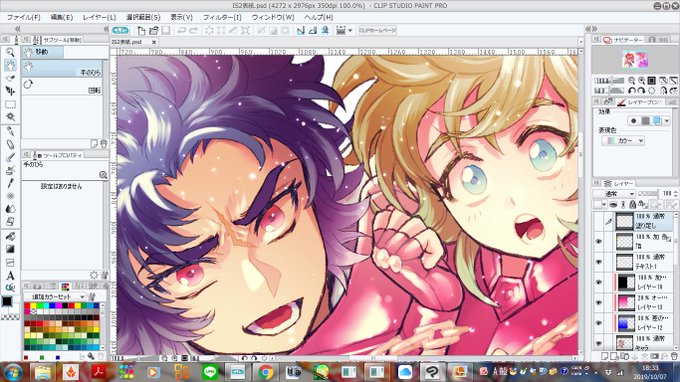This screenshot has height=382, width=680.
Task: Delete layer via trash icon in Layer panel
Action: [x=674, y=356]
